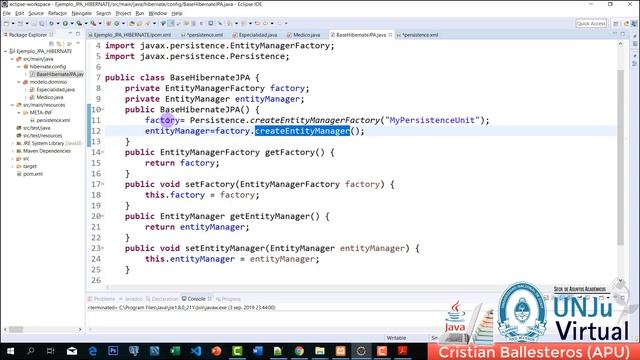This screenshot has height=360, width=640.
Task: Select the target folder in tree
Action: pos(27,166)
